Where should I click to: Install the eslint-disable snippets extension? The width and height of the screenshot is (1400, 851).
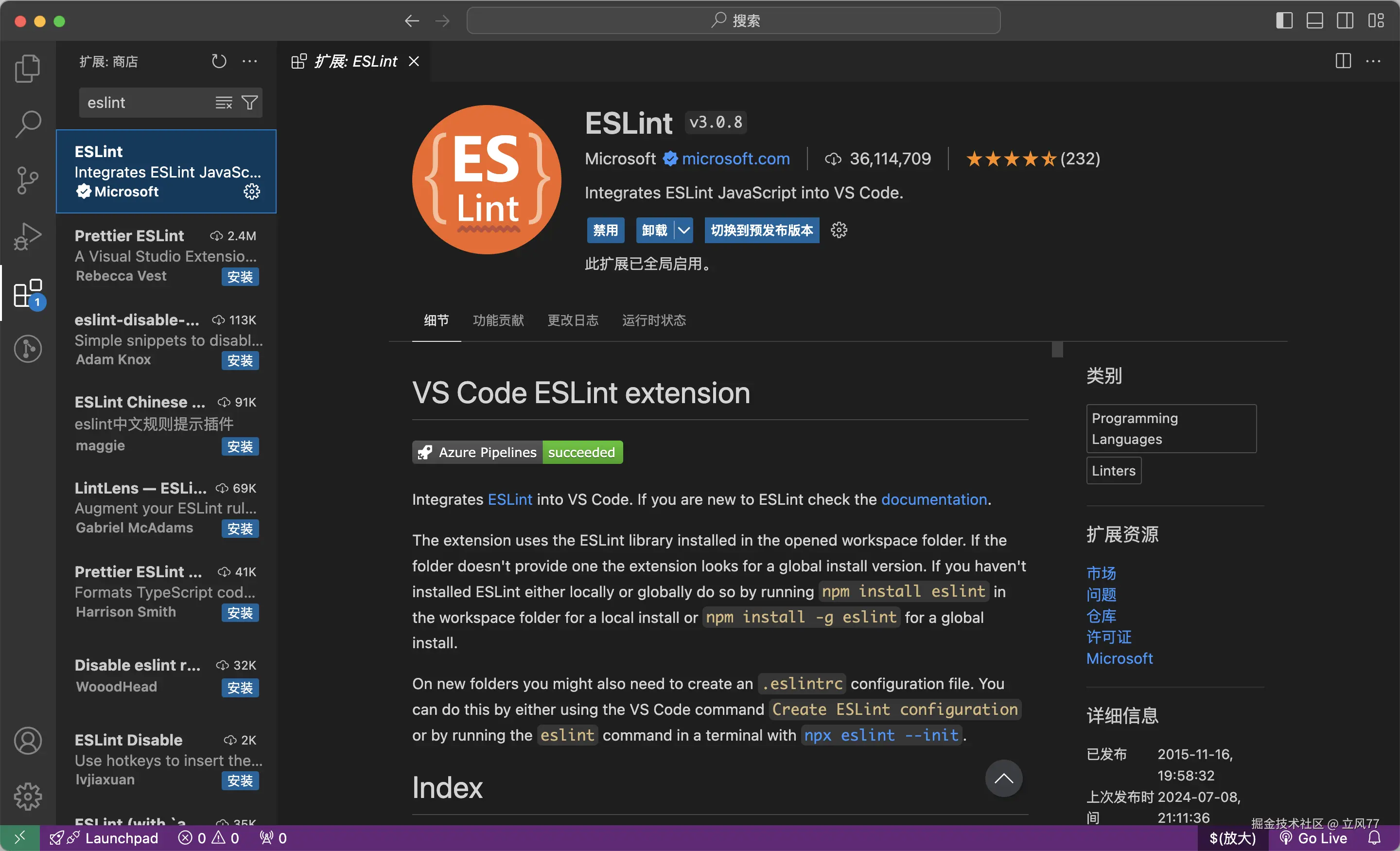[240, 360]
